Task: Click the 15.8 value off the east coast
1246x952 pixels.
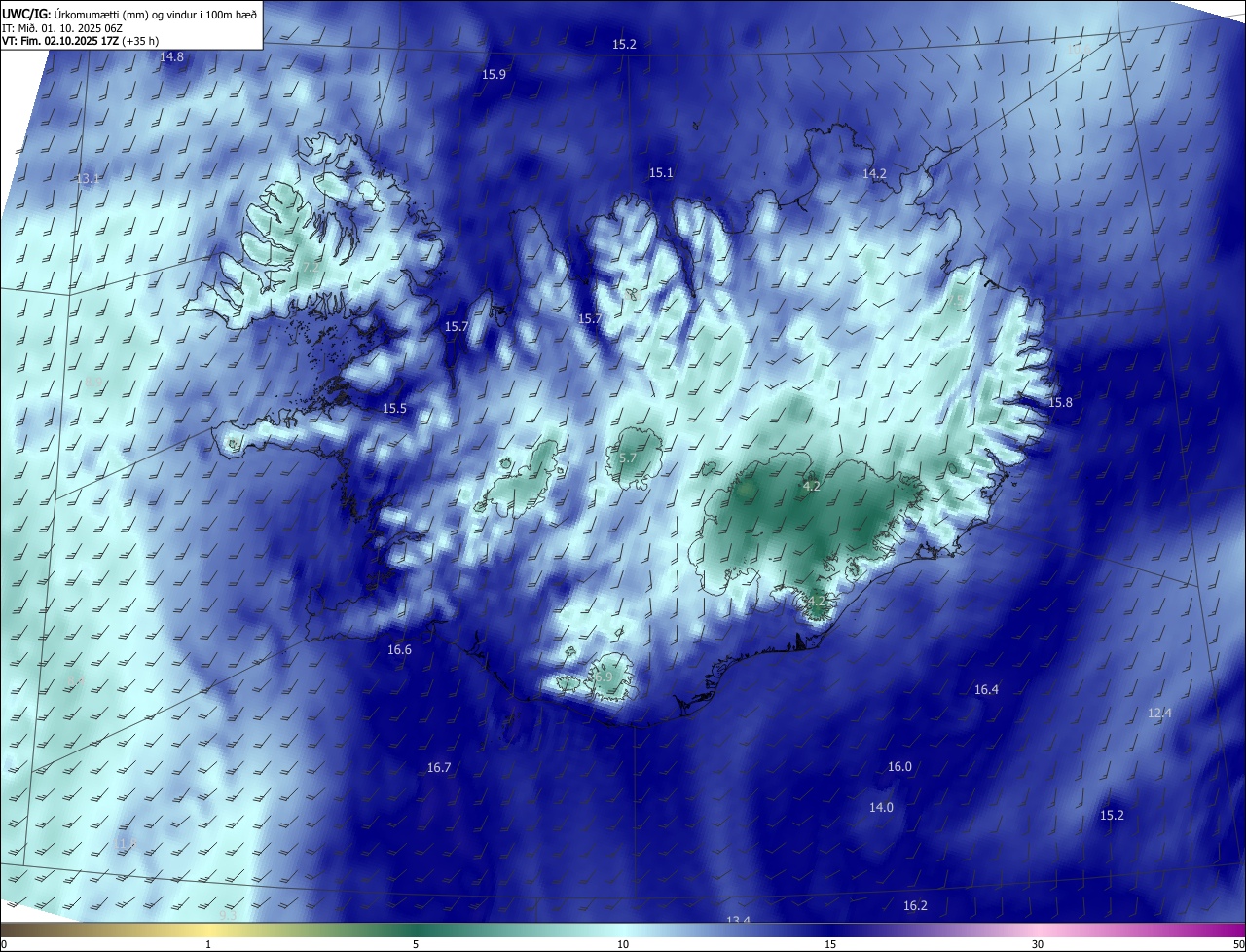Action: (1059, 403)
